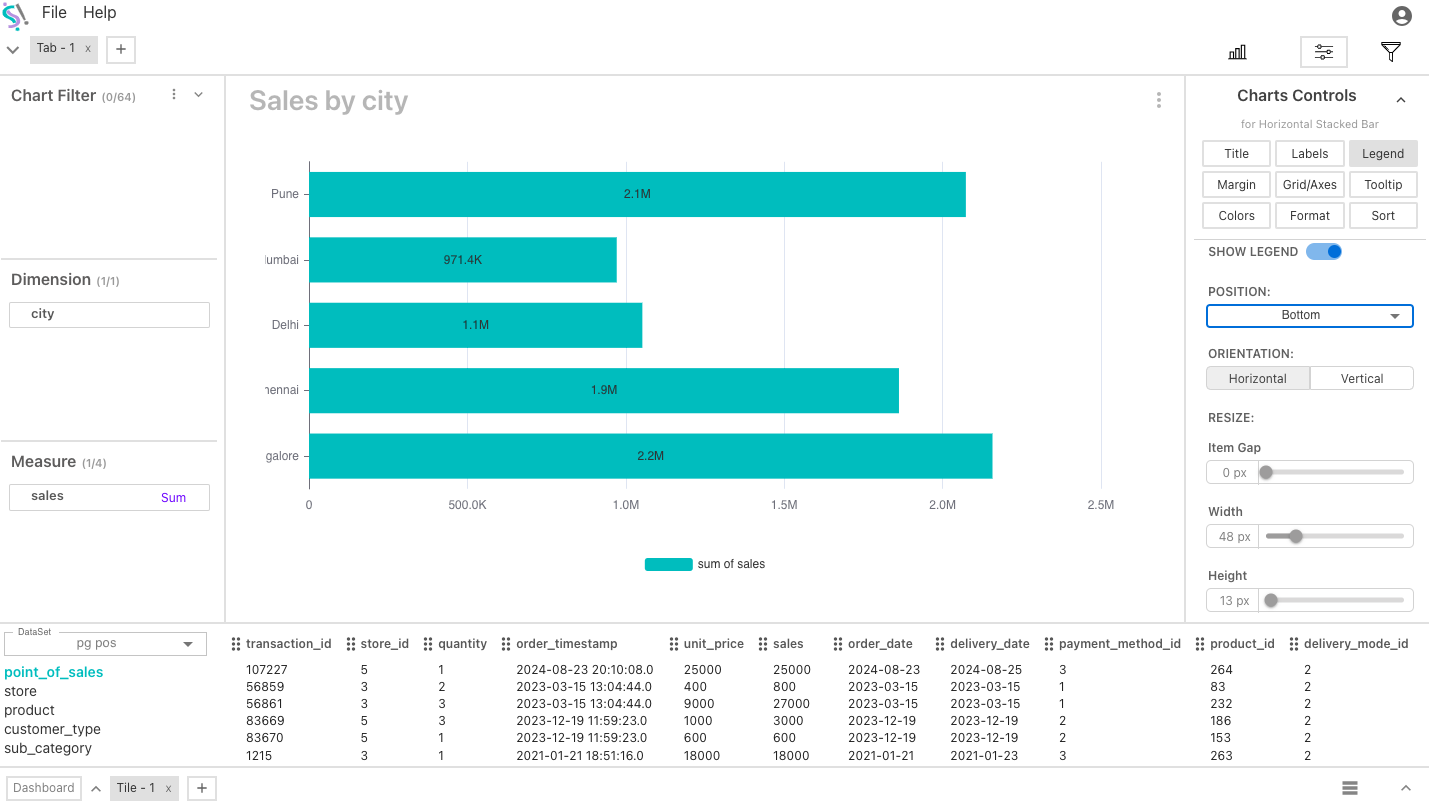Image resolution: width=1429 pixels, height=807 pixels.
Task: Click the payment_method_id column drag handle
Action: [x=1049, y=644]
